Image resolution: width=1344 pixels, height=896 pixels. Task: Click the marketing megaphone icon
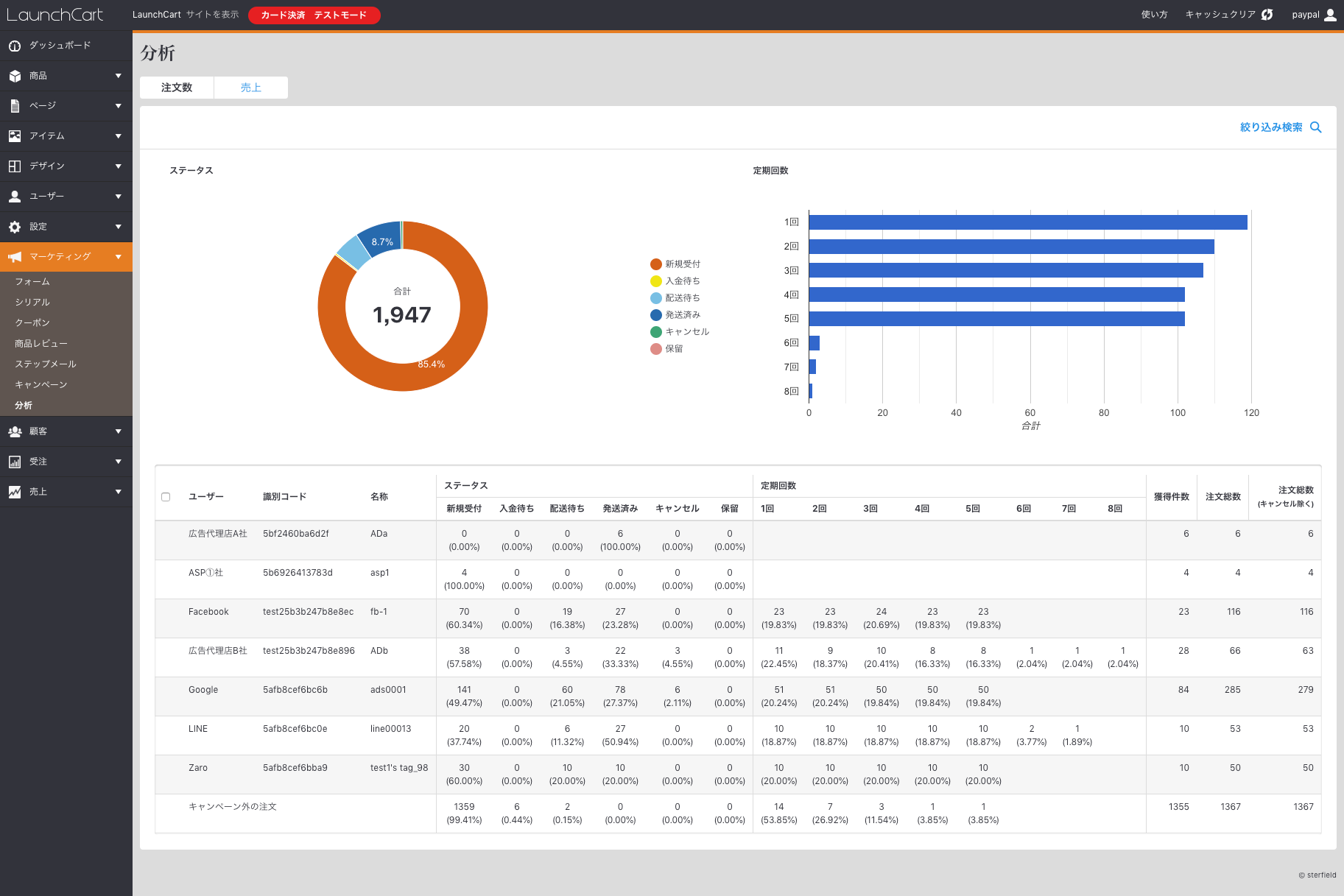(x=15, y=257)
